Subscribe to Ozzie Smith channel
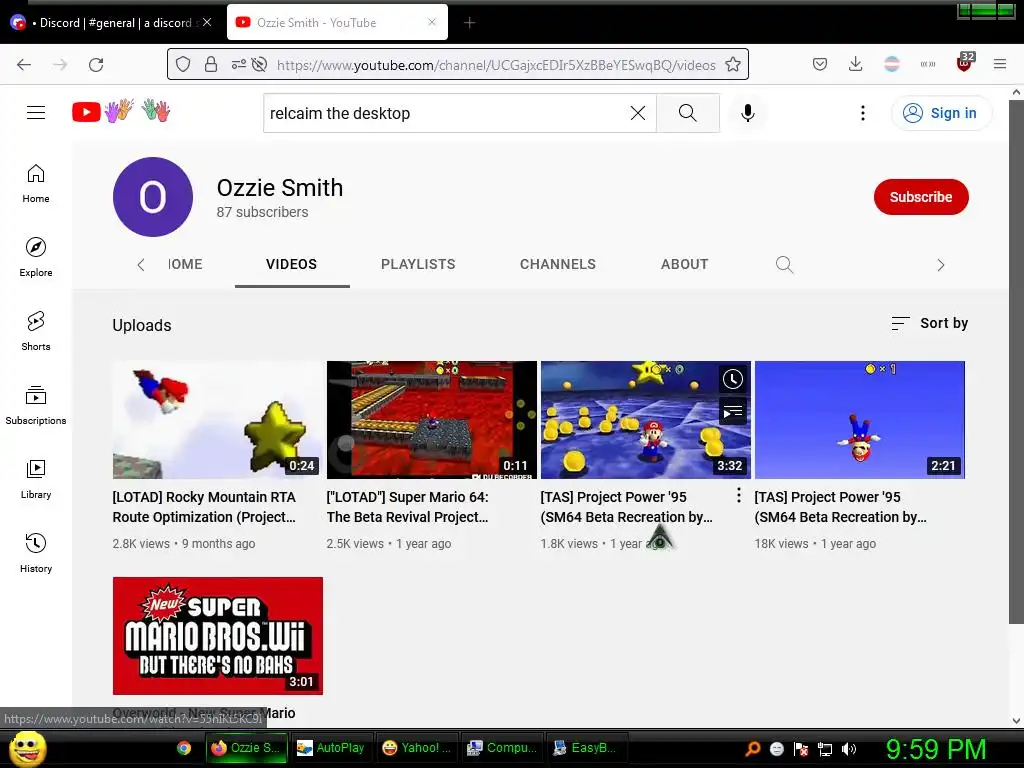Screen dimensions: 1024x768 [x=921, y=197]
